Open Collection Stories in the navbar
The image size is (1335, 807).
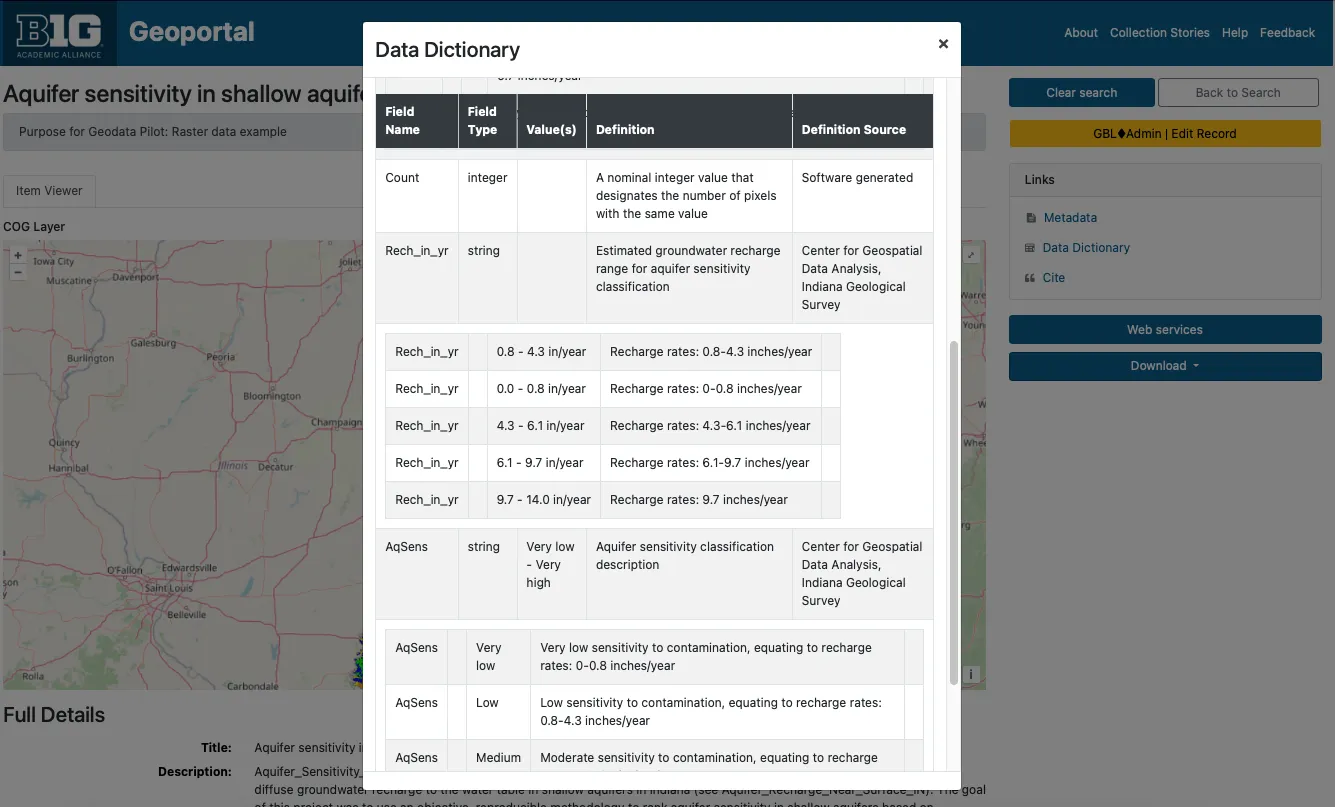click(1159, 33)
